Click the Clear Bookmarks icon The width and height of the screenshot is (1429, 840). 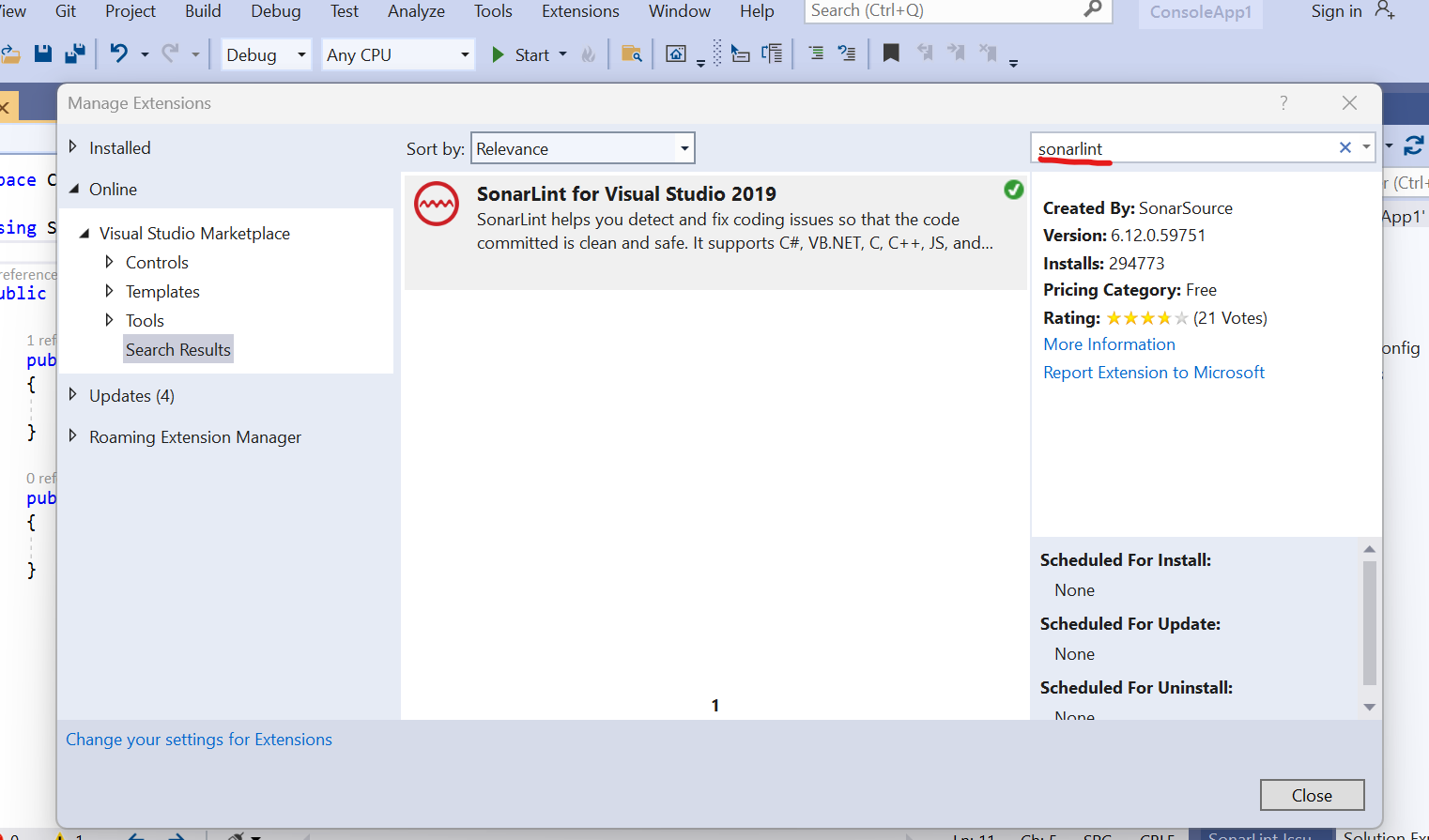click(988, 53)
